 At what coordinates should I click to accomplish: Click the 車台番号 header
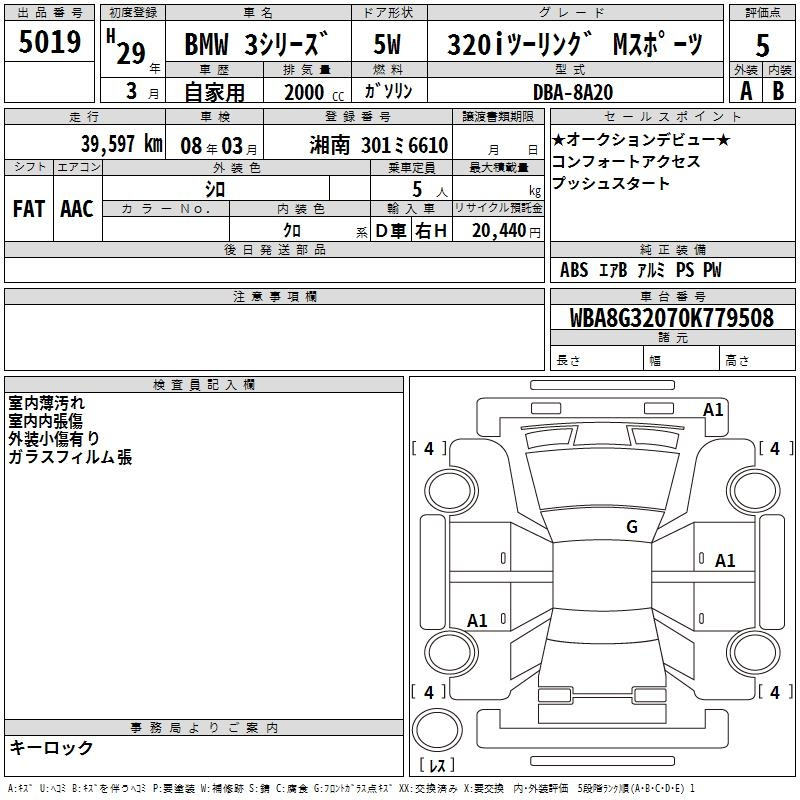672,296
